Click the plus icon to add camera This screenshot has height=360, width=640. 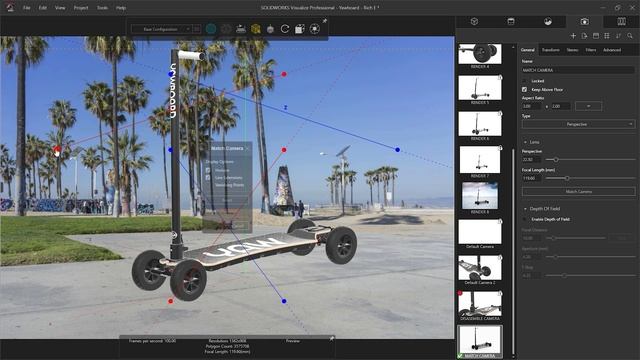pos(573,36)
